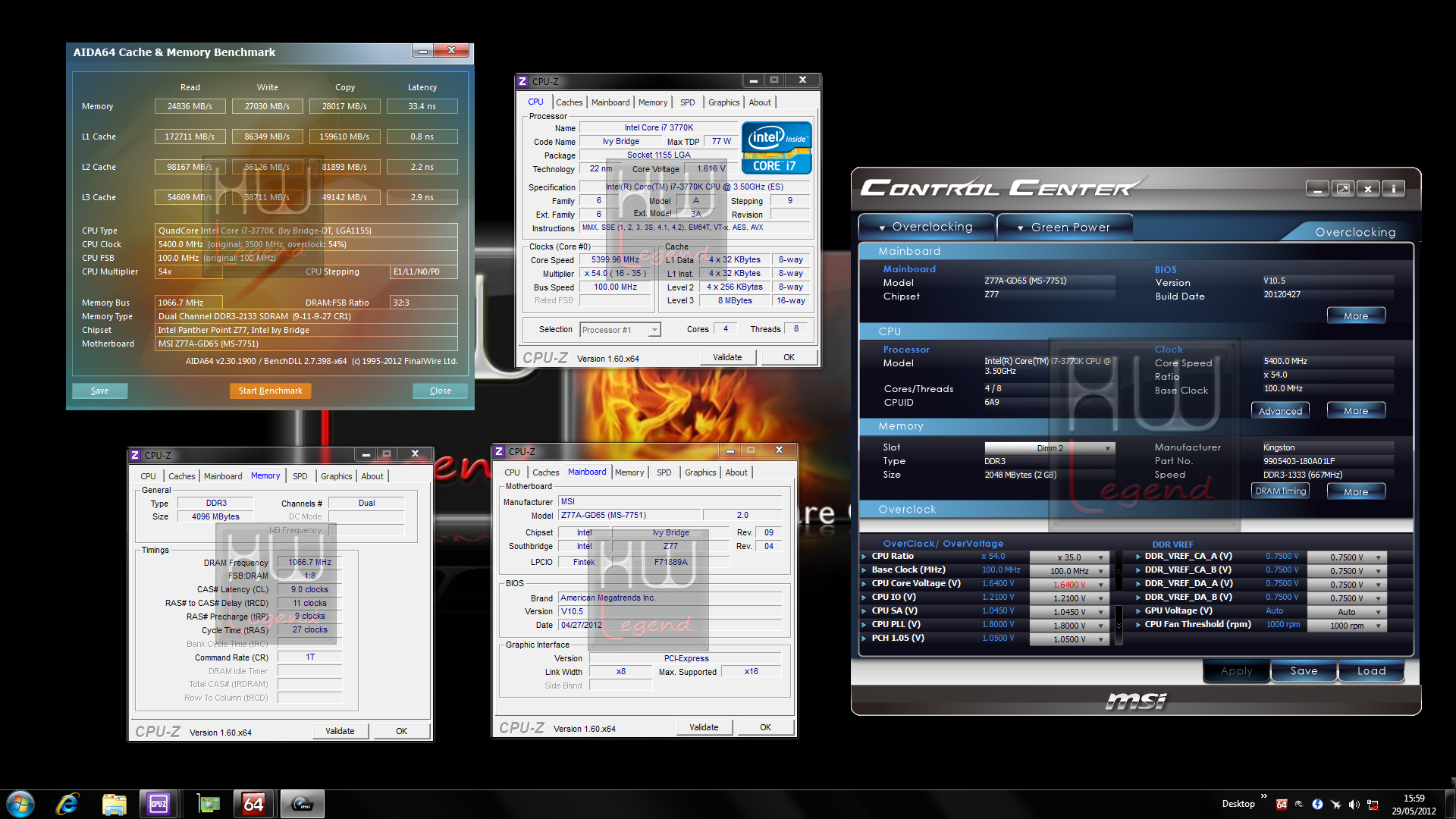The image size is (1456, 819).
Task: Open MSI Control Center gauge icon on taskbar
Action: tap(303, 804)
